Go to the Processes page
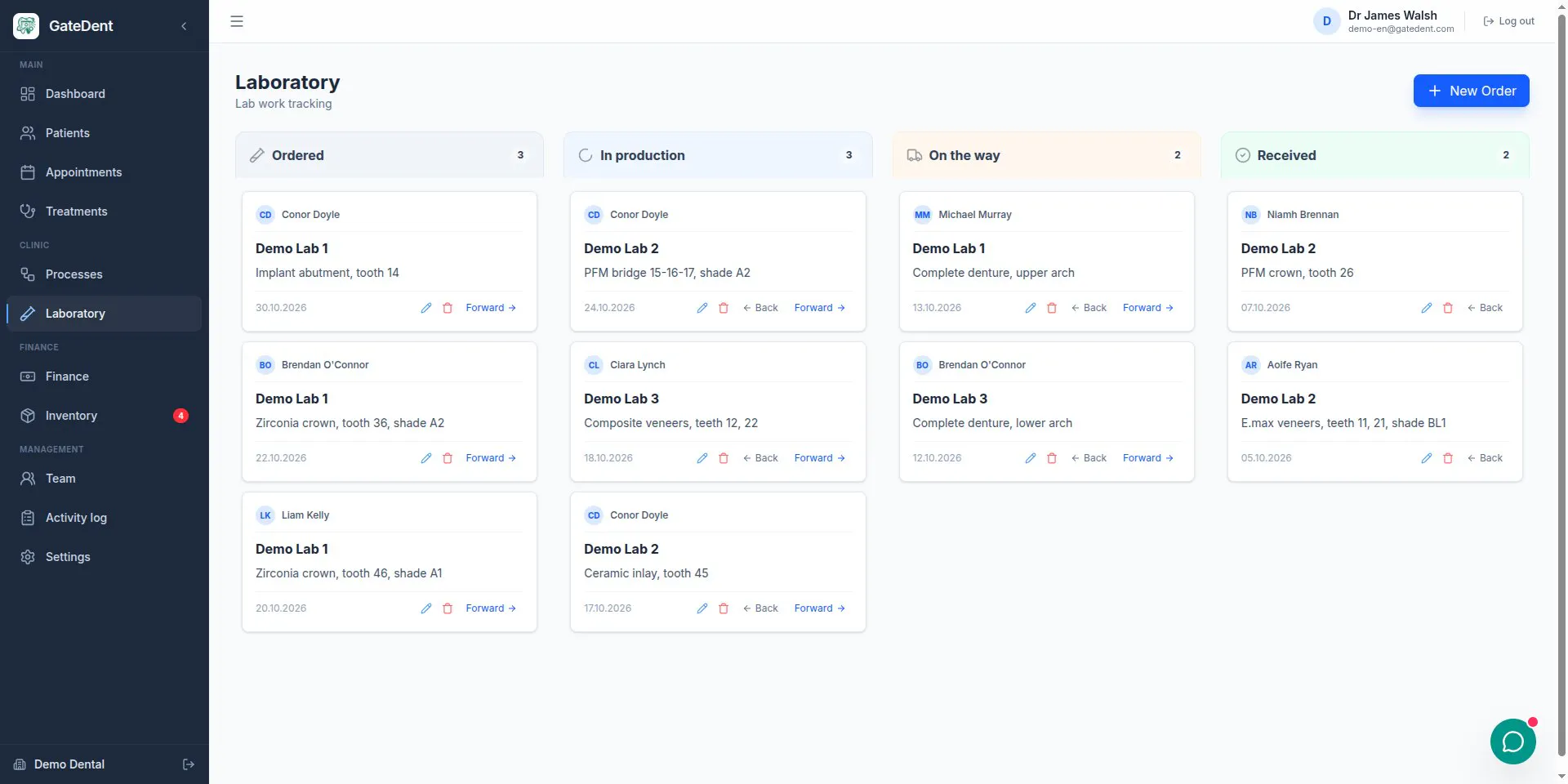1568x784 pixels. (105, 274)
